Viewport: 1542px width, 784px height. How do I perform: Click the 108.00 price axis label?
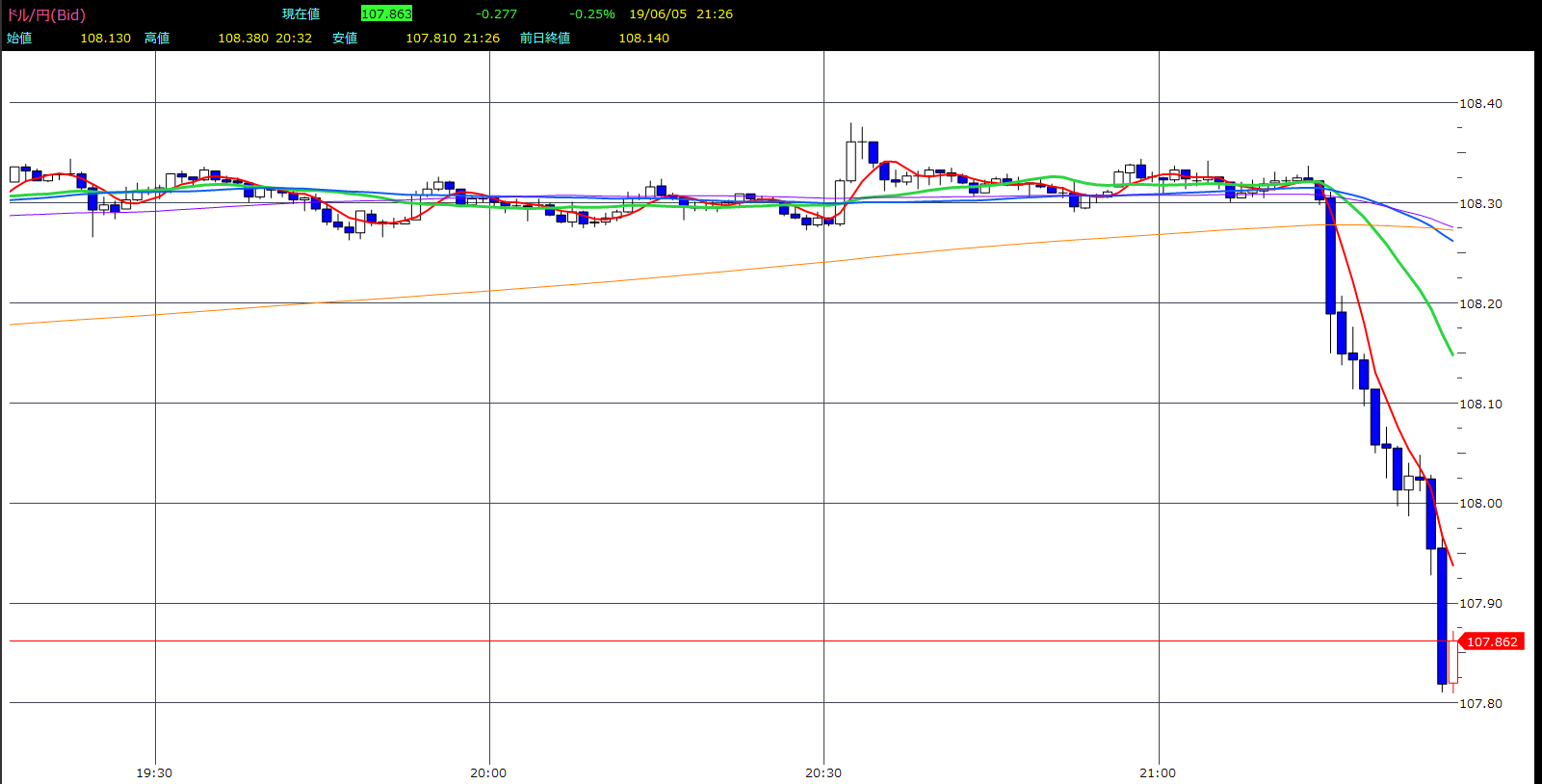click(x=1480, y=503)
